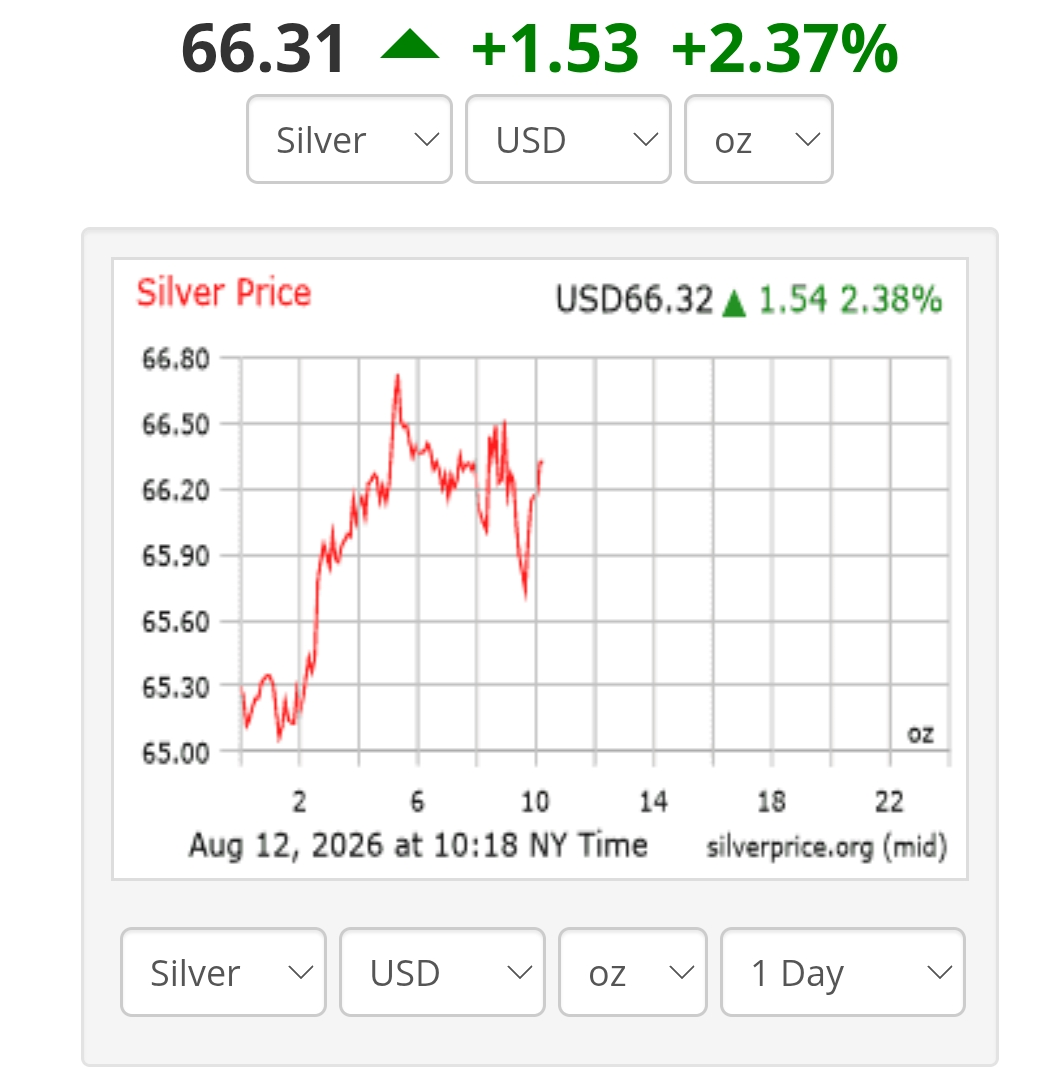Click the Aug 12, 2026 timestamp text
1051x1079 pixels.
[418, 845]
